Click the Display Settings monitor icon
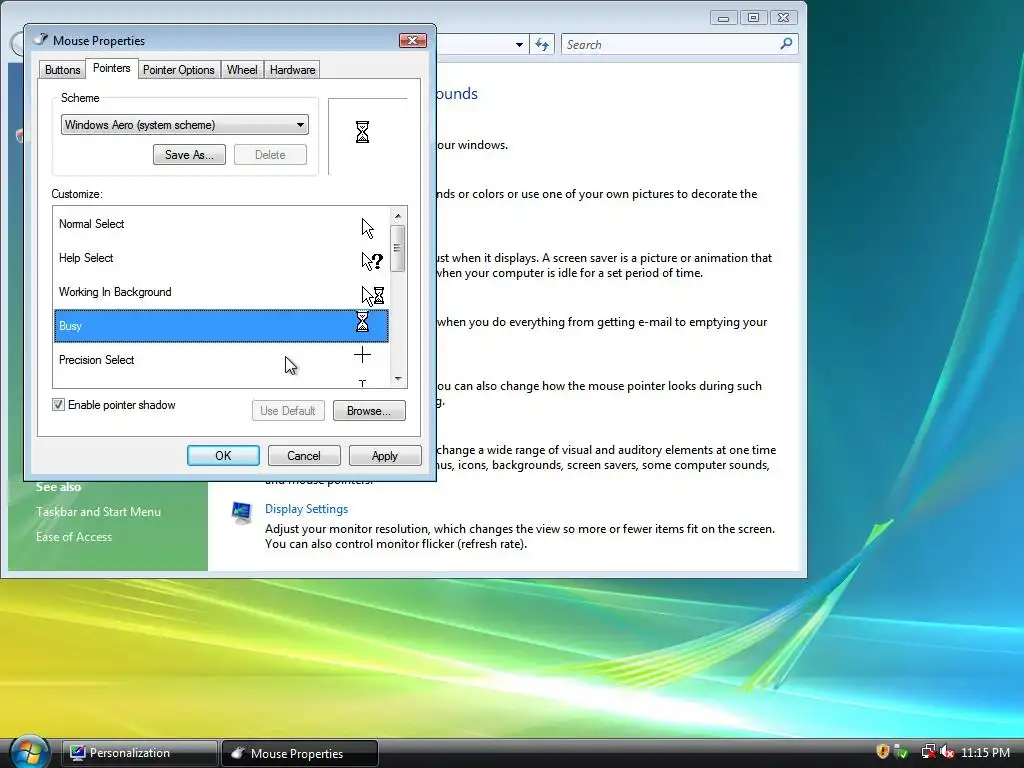Viewport: 1024px width, 768px height. point(242,513)
